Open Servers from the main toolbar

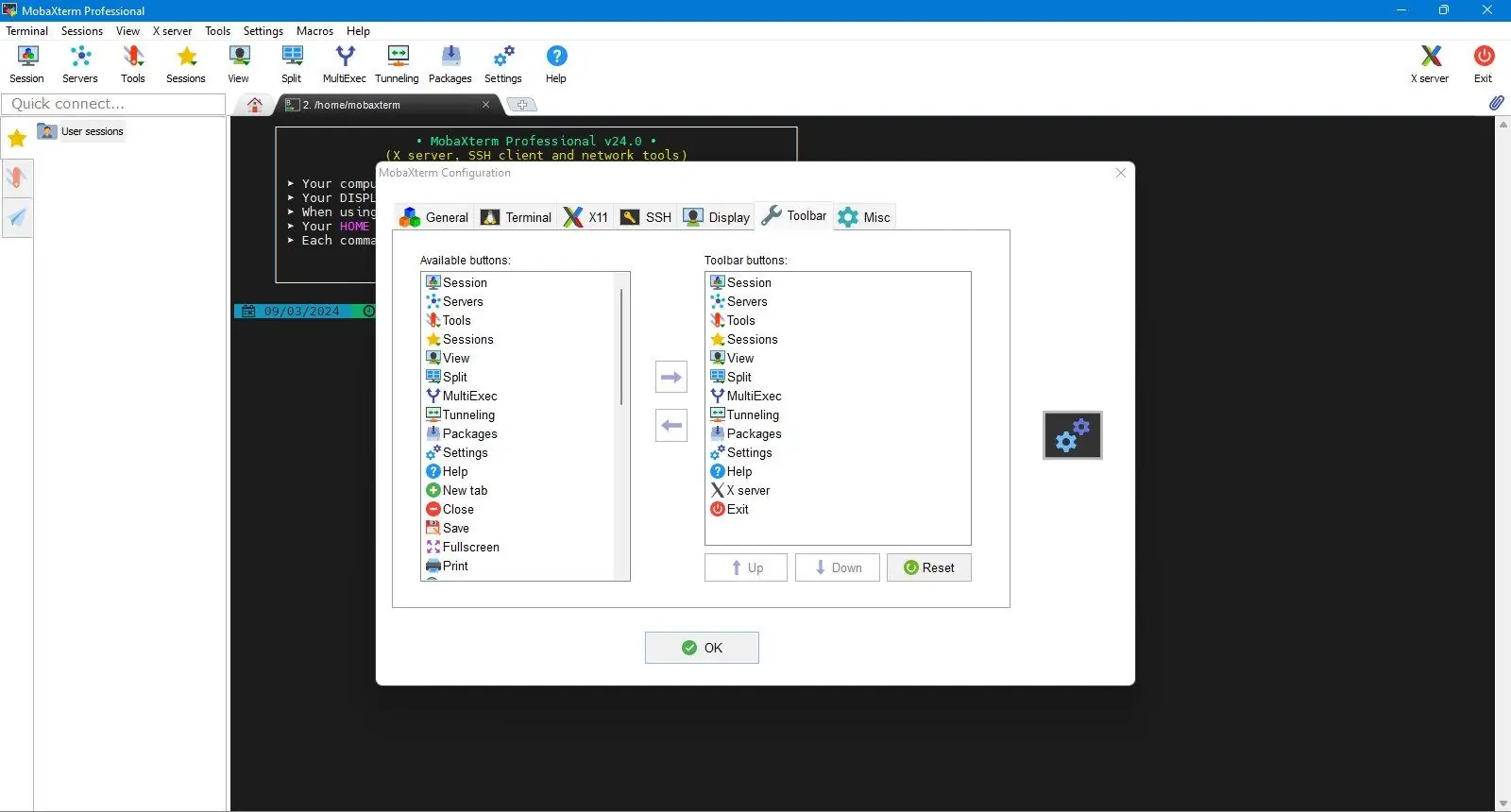[80, 64]
